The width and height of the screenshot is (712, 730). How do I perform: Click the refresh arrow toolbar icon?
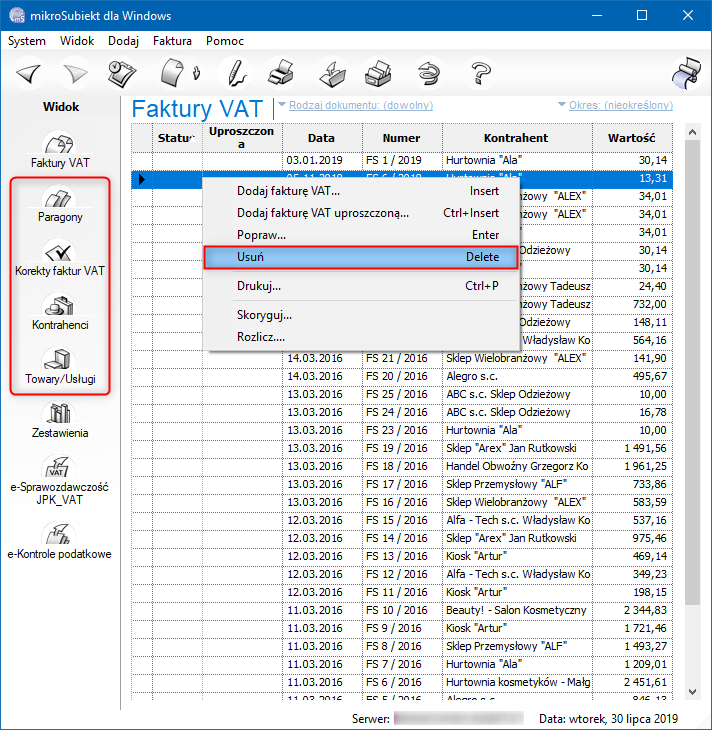tap(430, 73)
